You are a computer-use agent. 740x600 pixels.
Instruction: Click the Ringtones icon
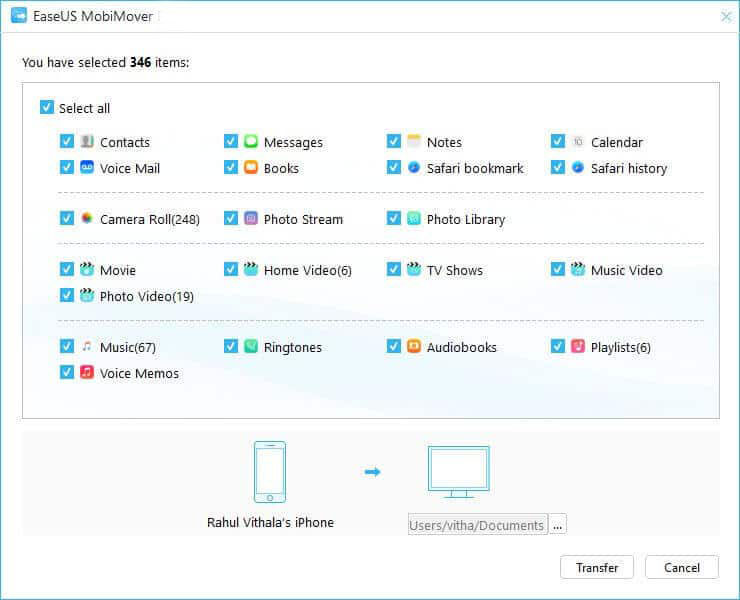click(251, 346)
